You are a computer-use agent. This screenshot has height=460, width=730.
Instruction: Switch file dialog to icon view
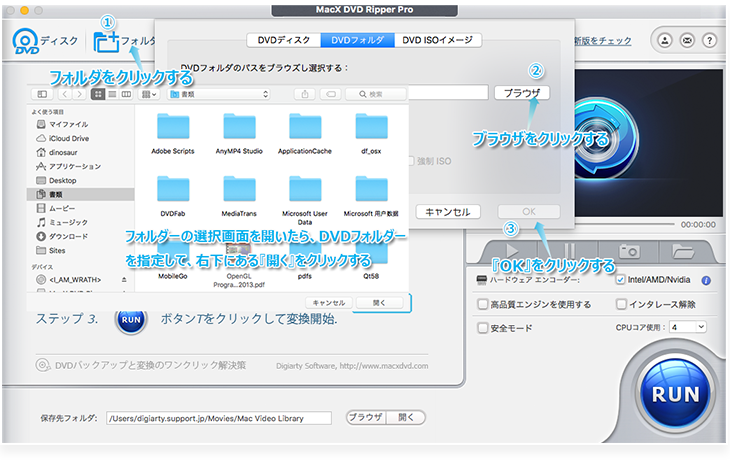tap(98, 94)
